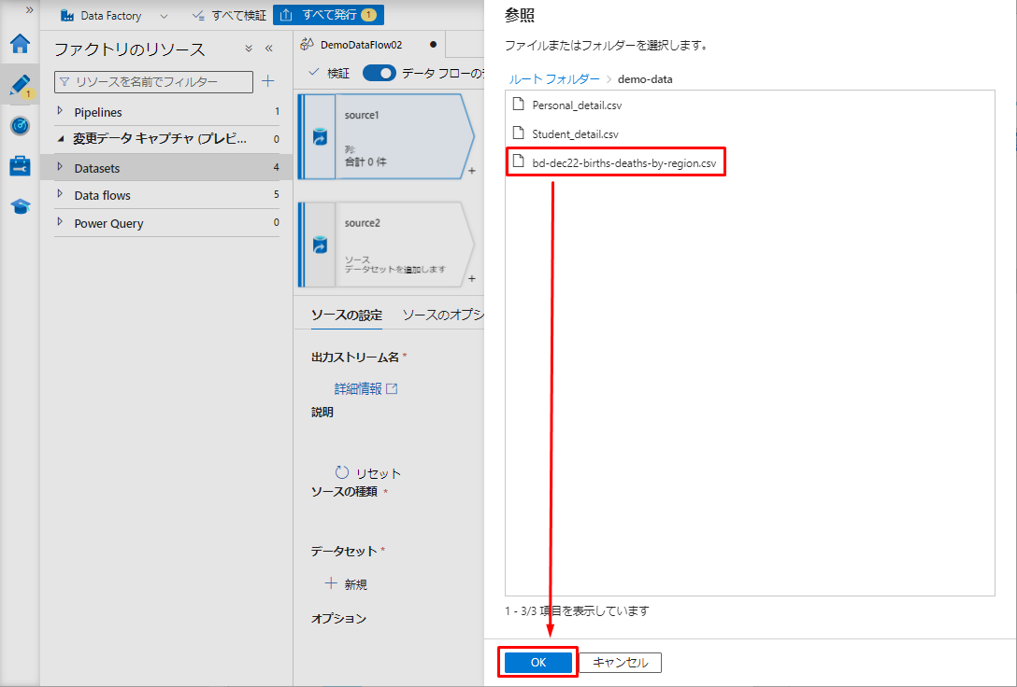The height and width of the screenshot is (687, 1017).
Task: Switch to ソースの設定 tab
Action: (346, 315)
